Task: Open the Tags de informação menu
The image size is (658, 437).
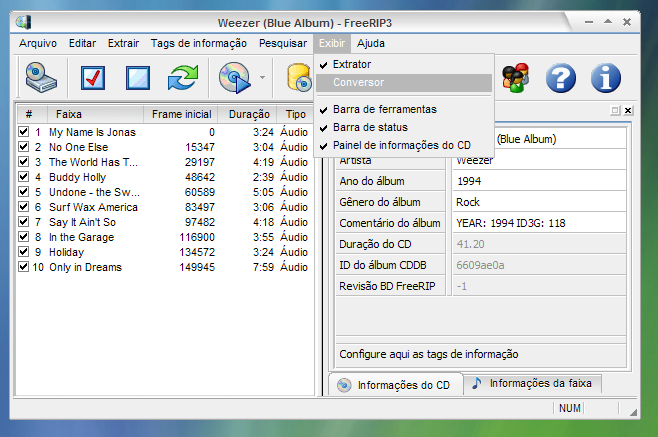Action: coord(199,43)
